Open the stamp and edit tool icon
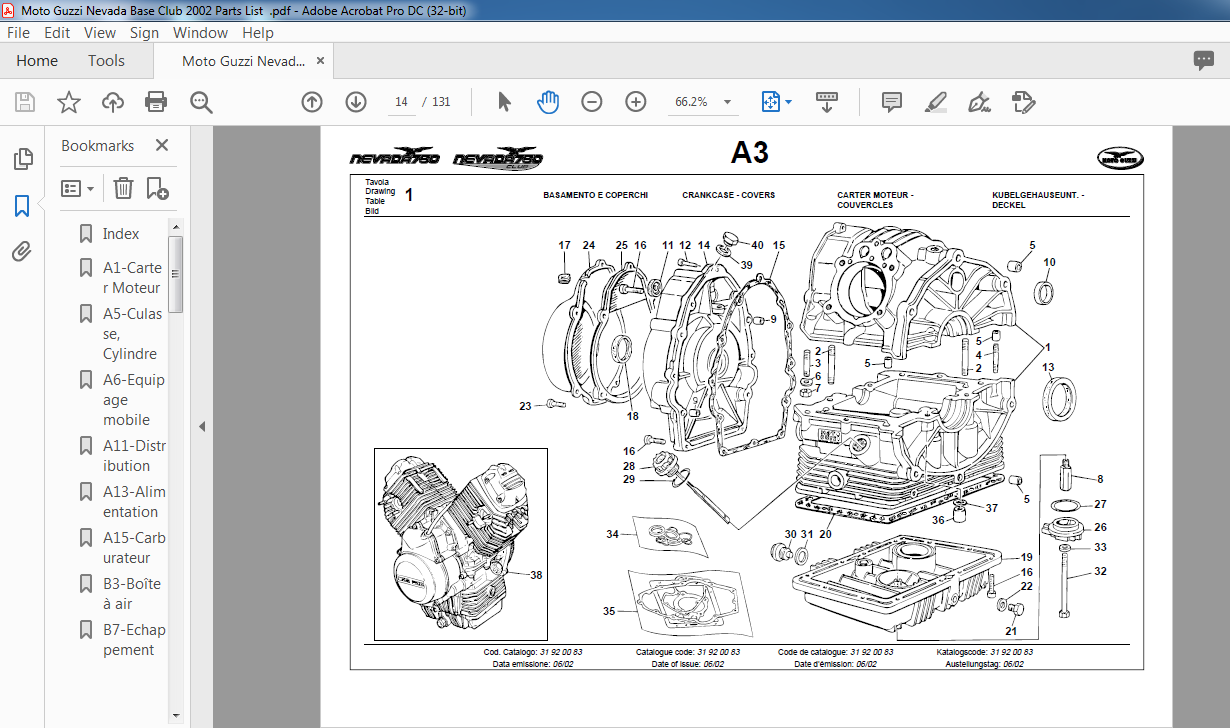The height and width of the screenshot is (728, 1230). (x=1022, y=101)
